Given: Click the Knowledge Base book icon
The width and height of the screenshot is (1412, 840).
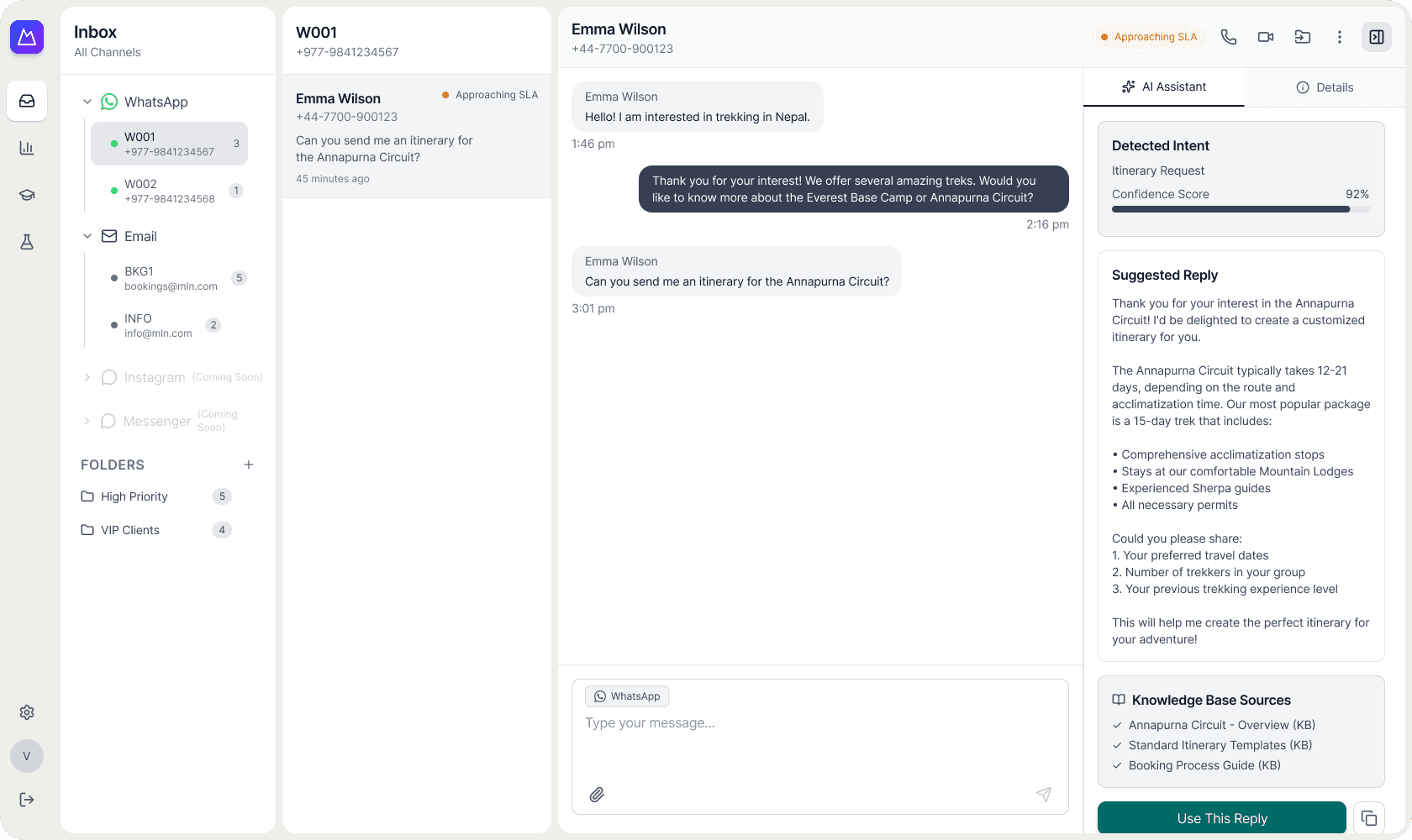Looking at the screenshot, I should pos(1119,700).
